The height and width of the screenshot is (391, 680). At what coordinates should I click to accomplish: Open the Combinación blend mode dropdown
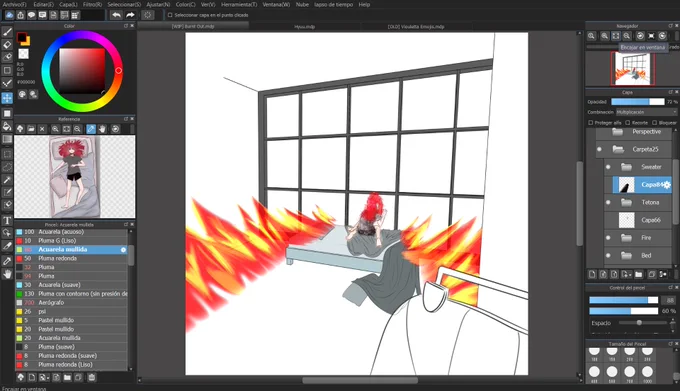pos(646,112)
